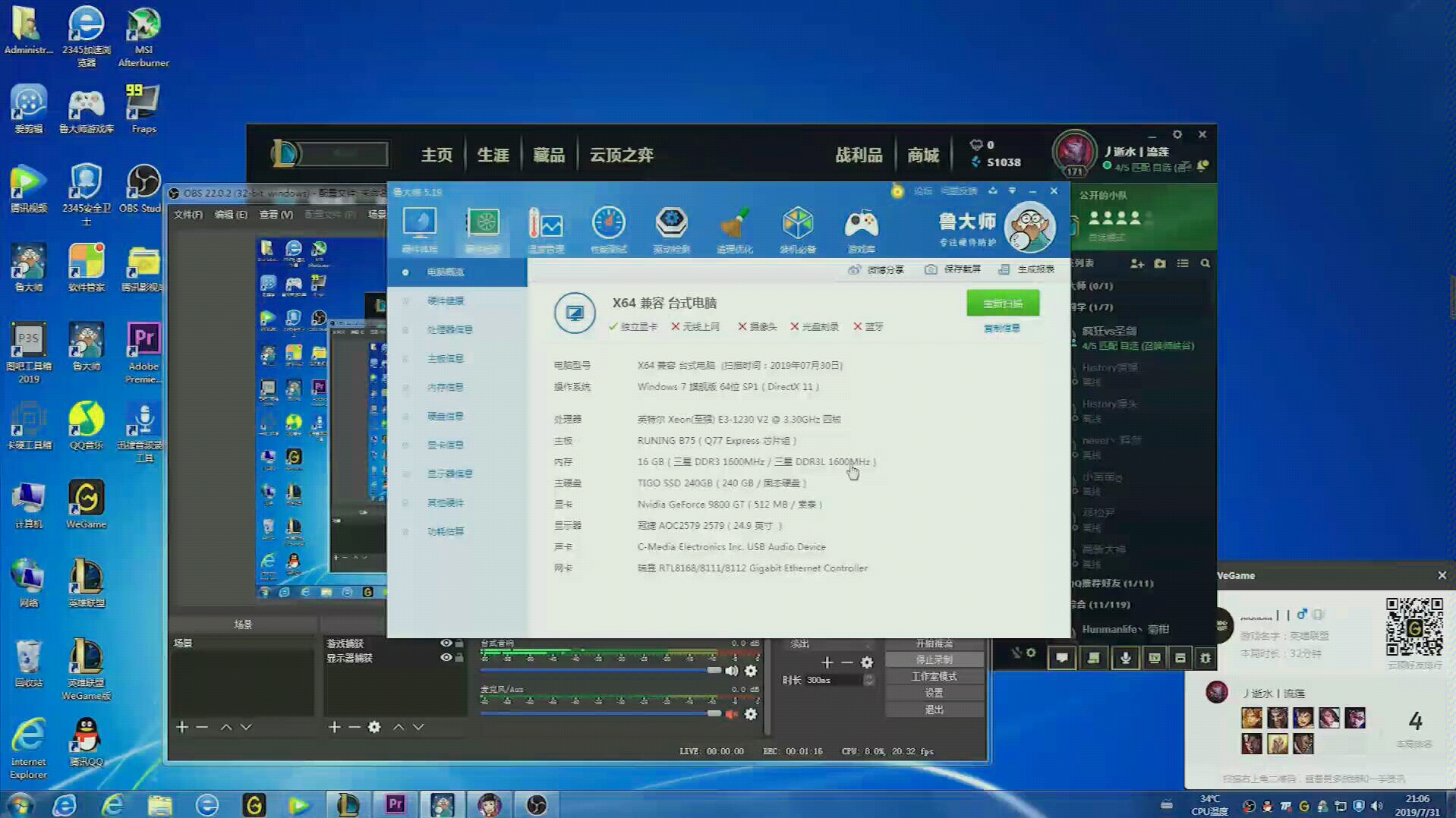Viewport: 1456px width, 818px height.
Task: Mute 台式音响 speaker icon in OBS
Action: 732,671
